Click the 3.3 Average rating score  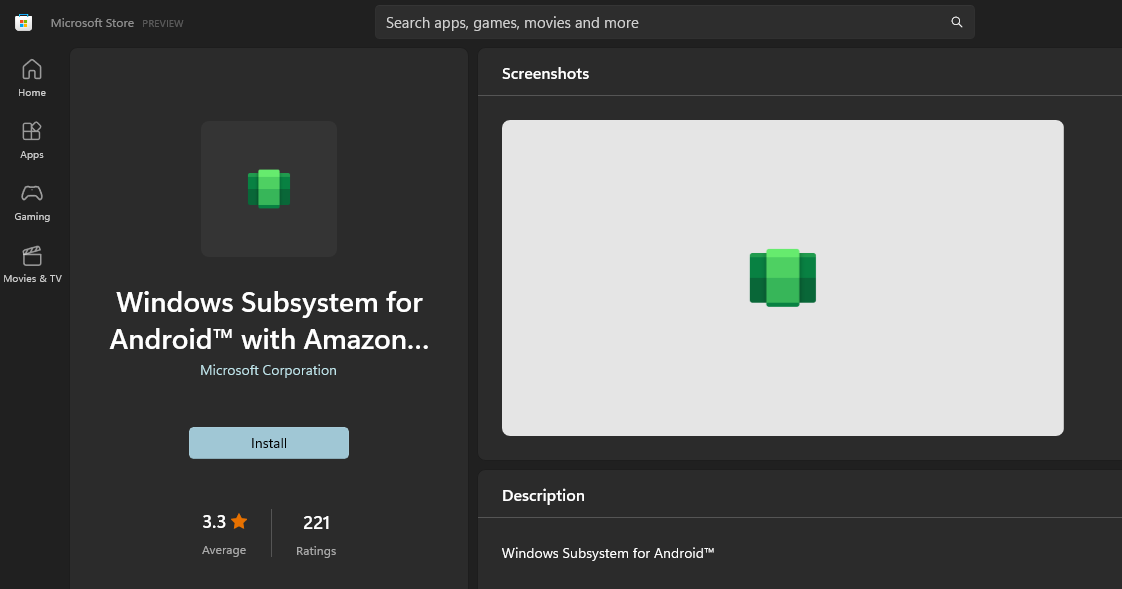[214, 522]
